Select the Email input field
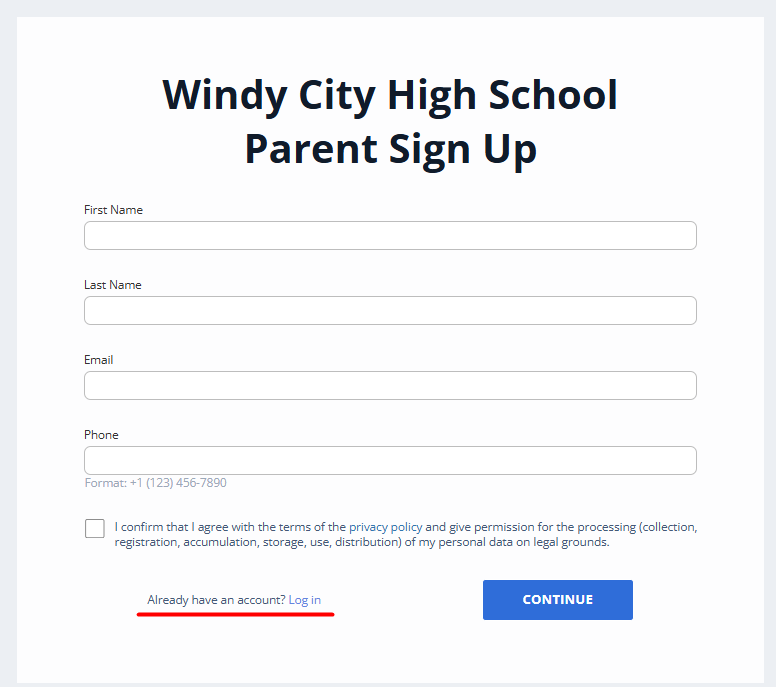The height and width of the screenshot is (687, 776). pyautogui.click(x=390, y=386)
